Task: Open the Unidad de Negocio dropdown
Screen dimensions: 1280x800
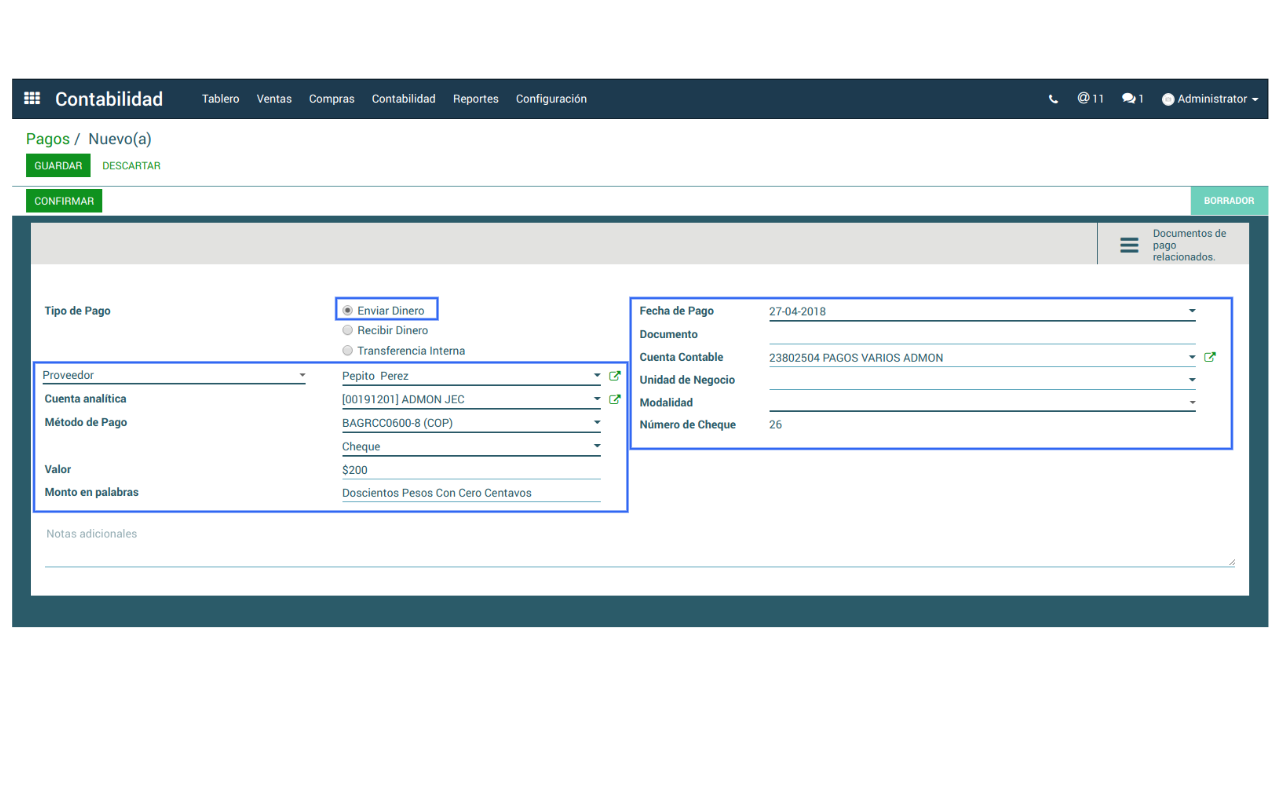Action: 1192,380
